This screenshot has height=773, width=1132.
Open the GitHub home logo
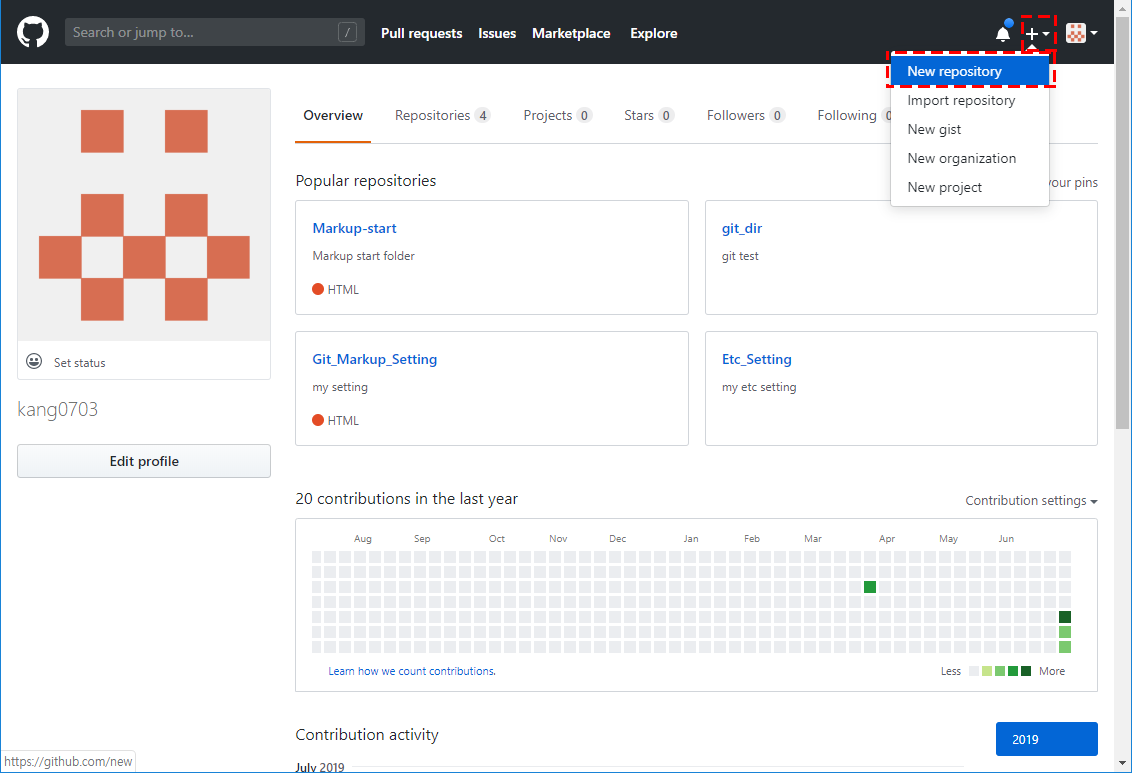tap(32, 32)
